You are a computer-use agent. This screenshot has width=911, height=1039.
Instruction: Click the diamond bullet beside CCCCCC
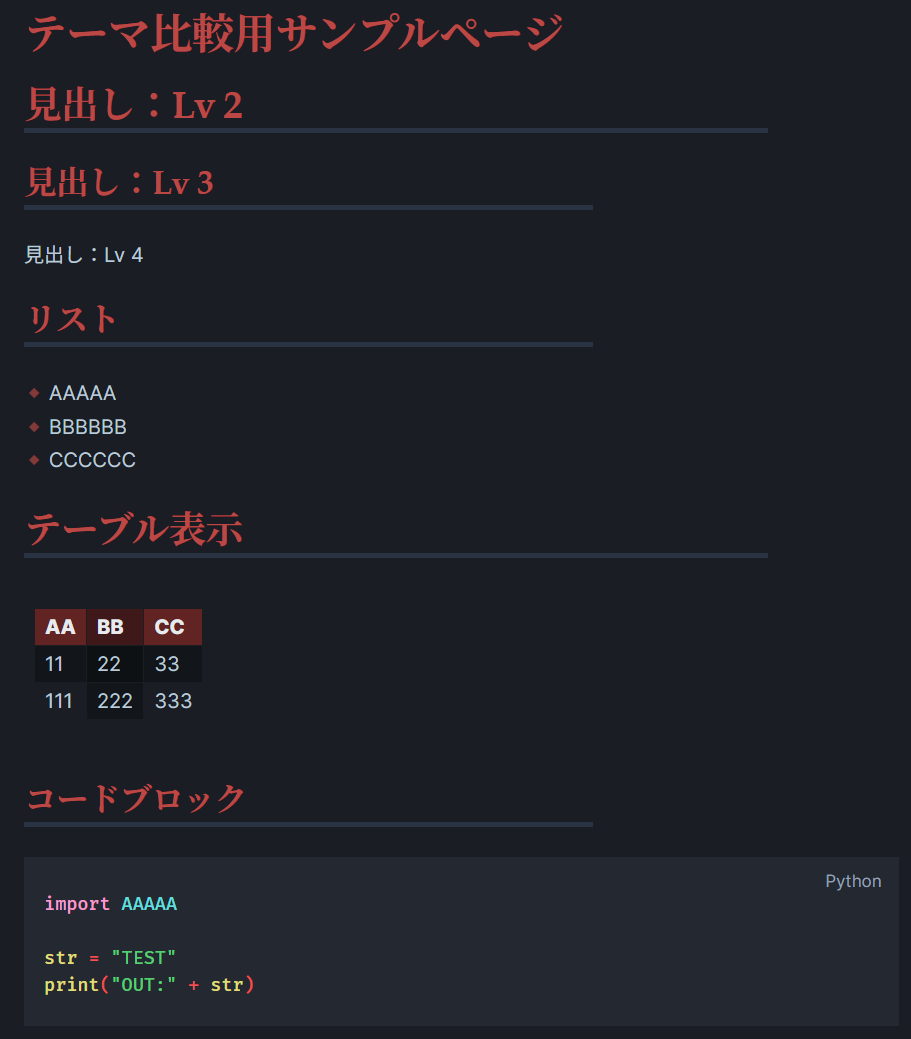point(34,460)
